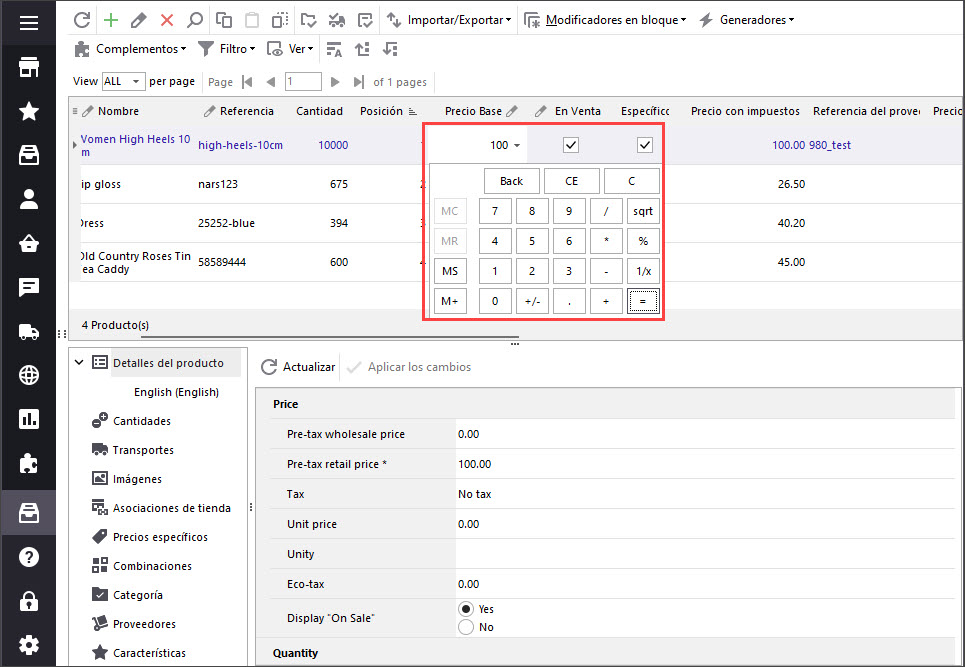965x667 pixels.
Task: Click Actualizar button
Action: tap(298, 367)
